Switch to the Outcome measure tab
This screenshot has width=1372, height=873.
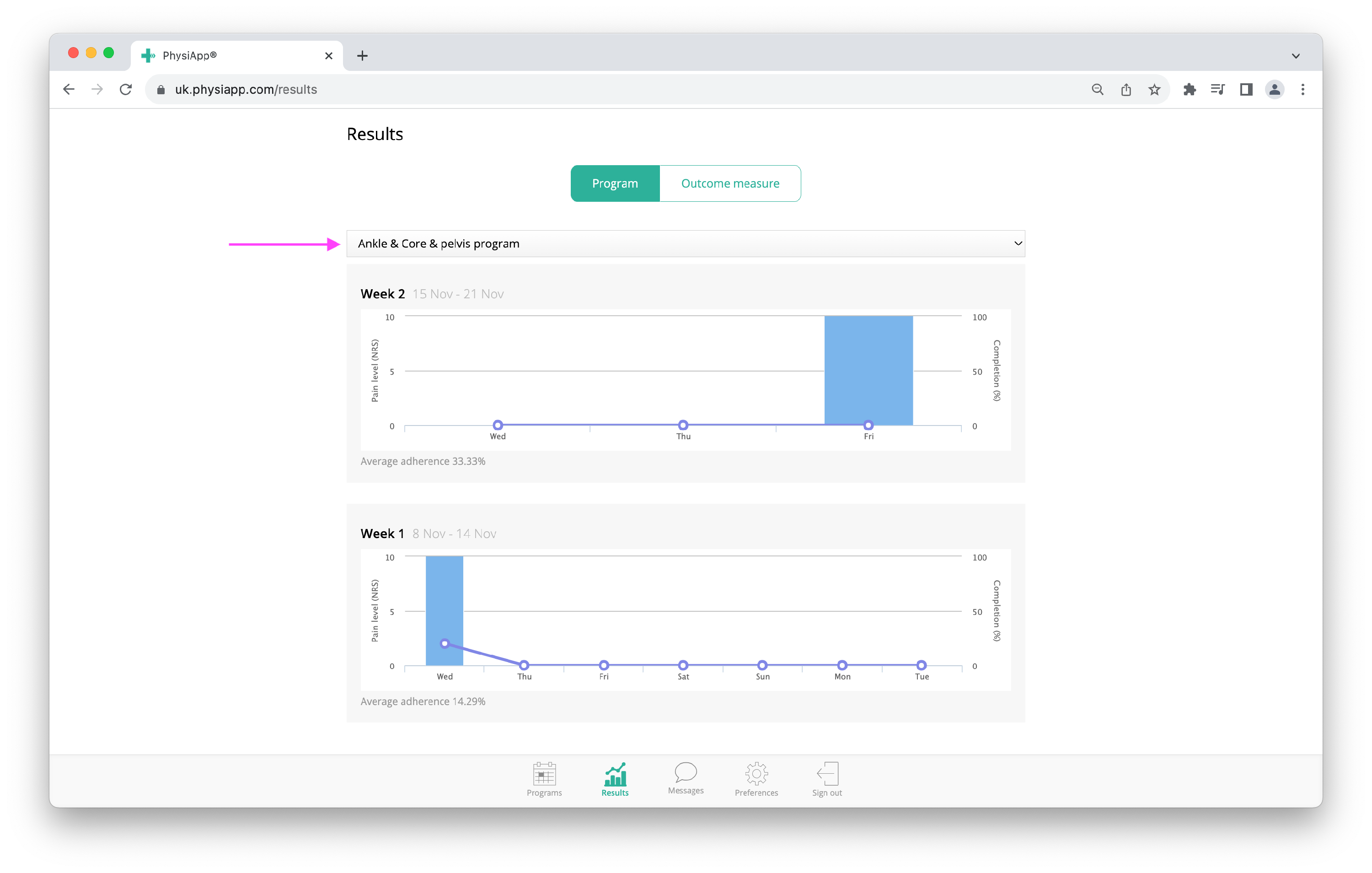point(730,183)
